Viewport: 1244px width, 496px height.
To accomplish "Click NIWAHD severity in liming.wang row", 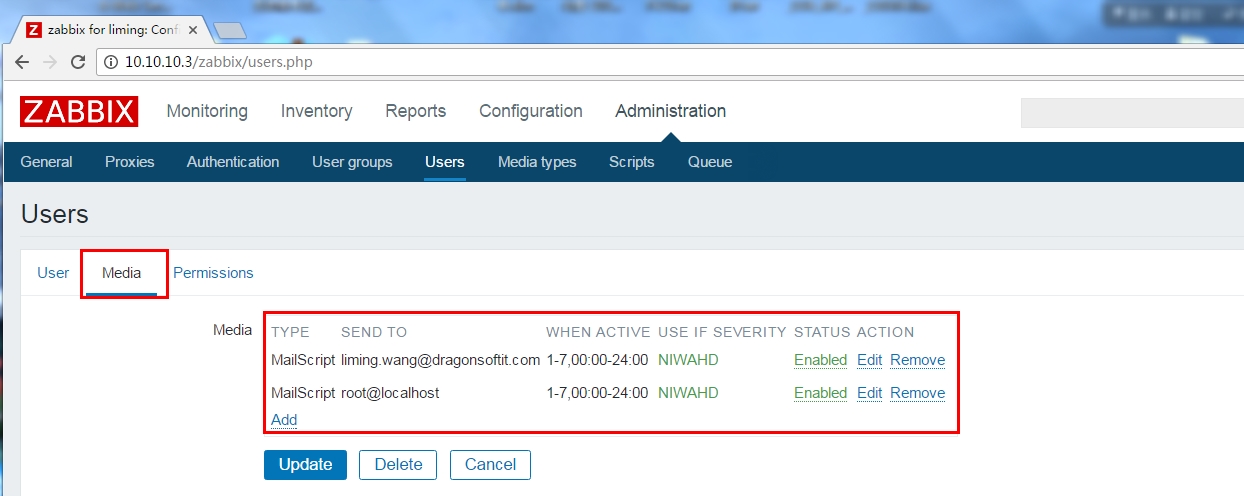I will coord(688,360).
